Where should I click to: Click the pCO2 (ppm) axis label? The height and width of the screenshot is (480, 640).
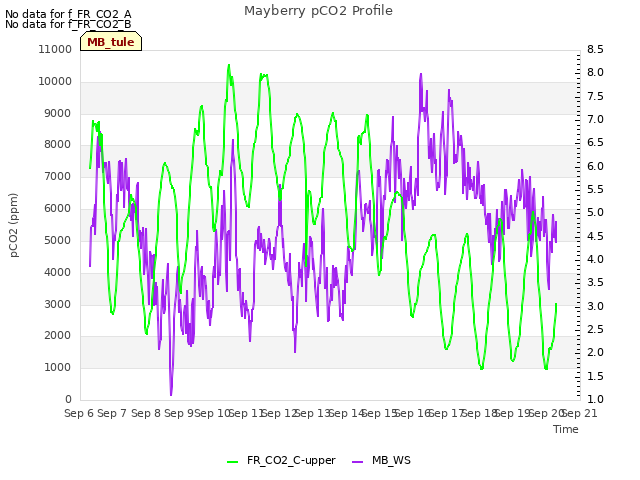[x=14, y=225]
